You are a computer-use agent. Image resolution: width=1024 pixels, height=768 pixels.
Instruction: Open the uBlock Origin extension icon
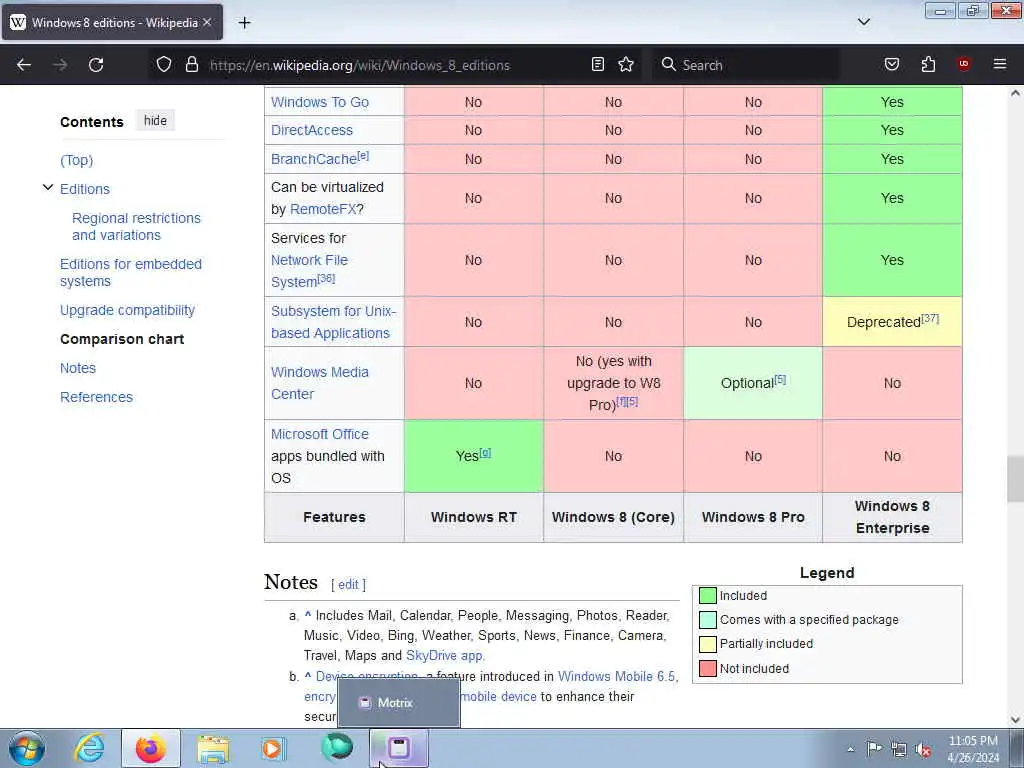point(964,64)
